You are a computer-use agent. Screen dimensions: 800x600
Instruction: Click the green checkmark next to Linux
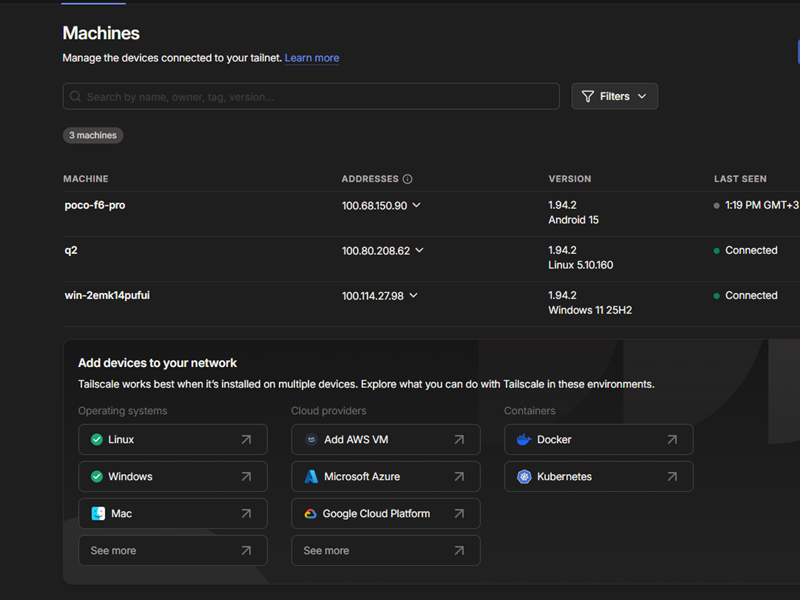(x=97, y=440)
